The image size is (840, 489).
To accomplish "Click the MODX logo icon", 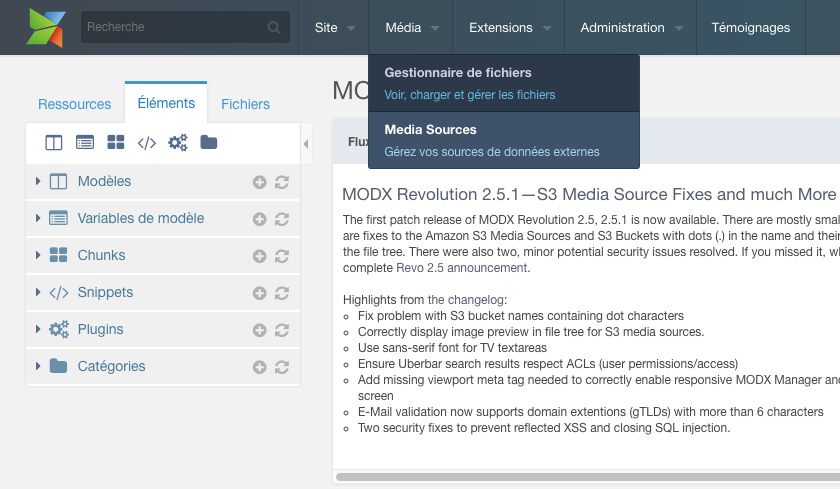I will 46,27.
